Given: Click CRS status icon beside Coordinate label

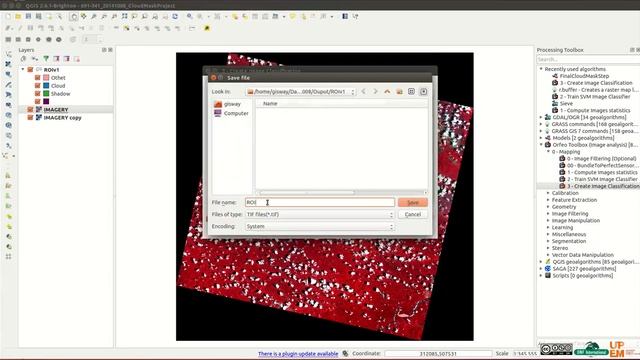Looking at the screenshot, I should pyautogui.click(x=345, y=353).
